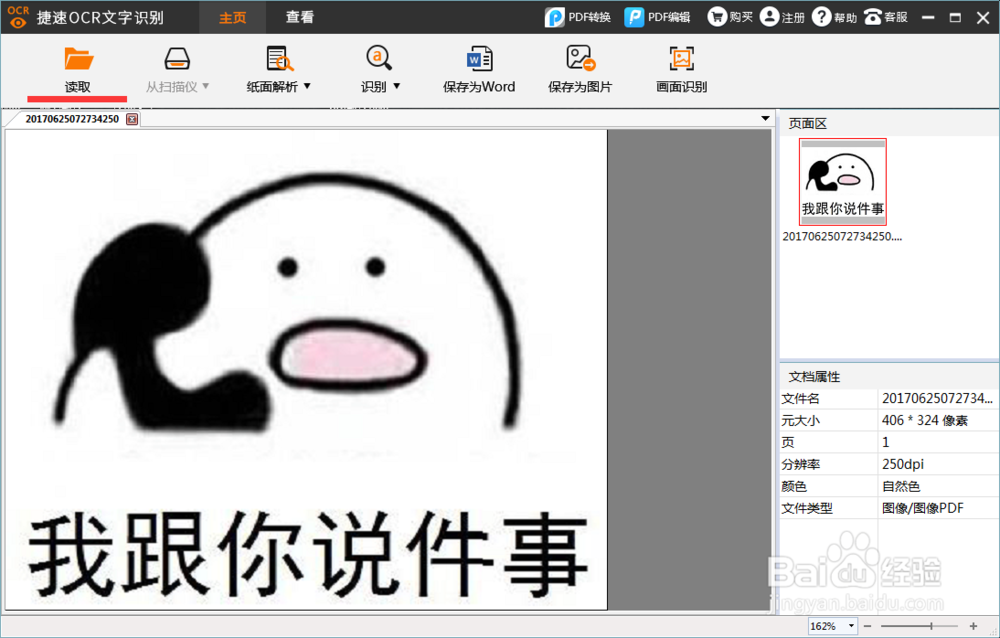Click the 页 property label
Viewport: 1000px width, 638px height.
pyautogui.click(x=788, y=443)
